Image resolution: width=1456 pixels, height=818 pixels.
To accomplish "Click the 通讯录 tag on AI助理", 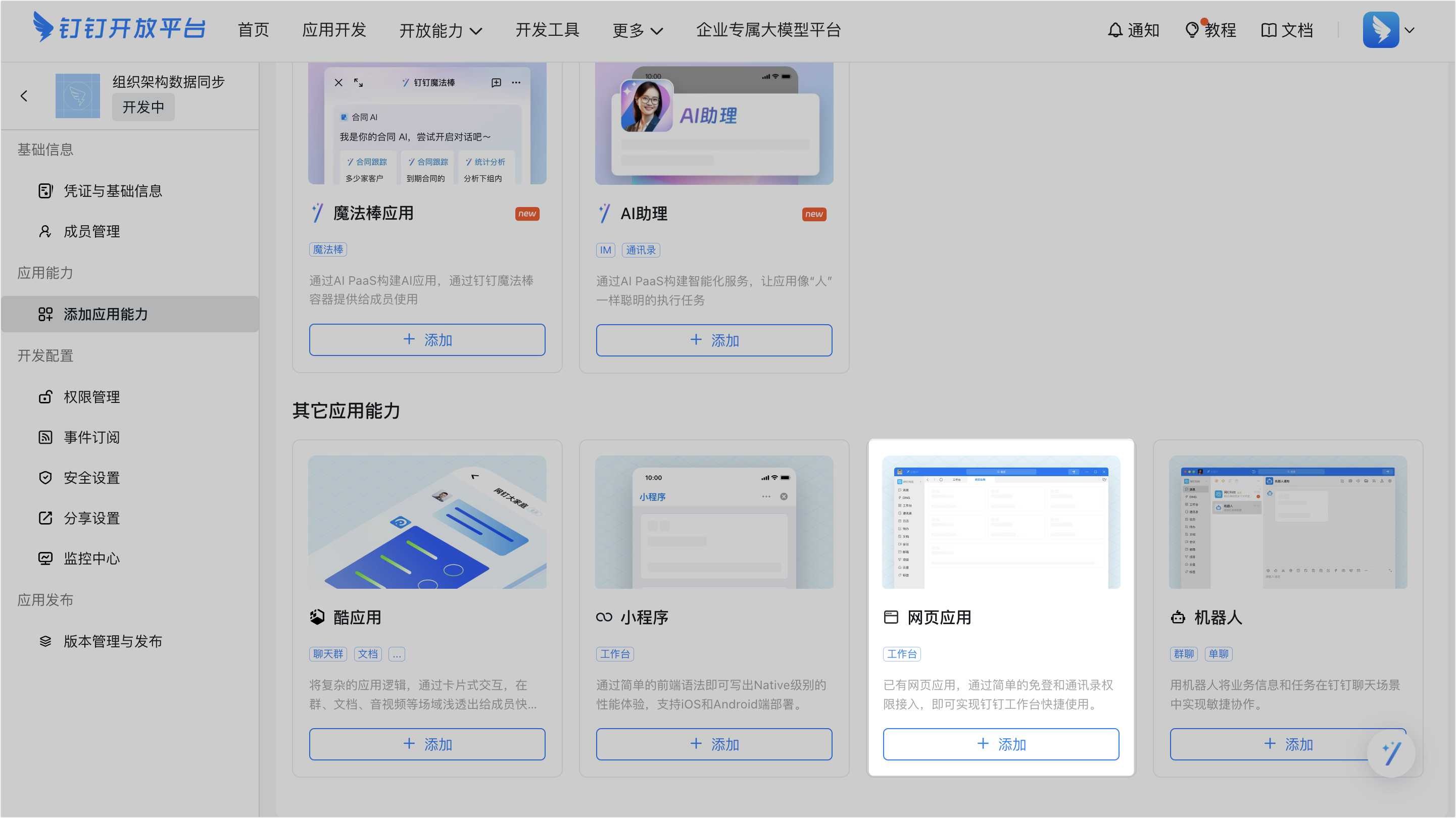I will click(x=641, y=250).
